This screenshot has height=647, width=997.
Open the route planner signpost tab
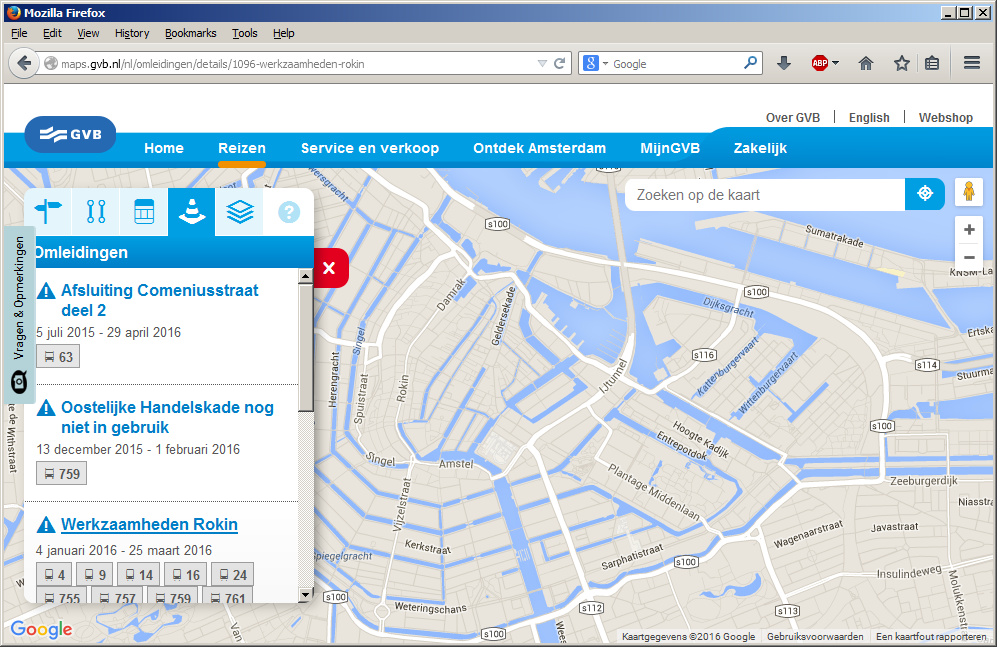[48, 212]
